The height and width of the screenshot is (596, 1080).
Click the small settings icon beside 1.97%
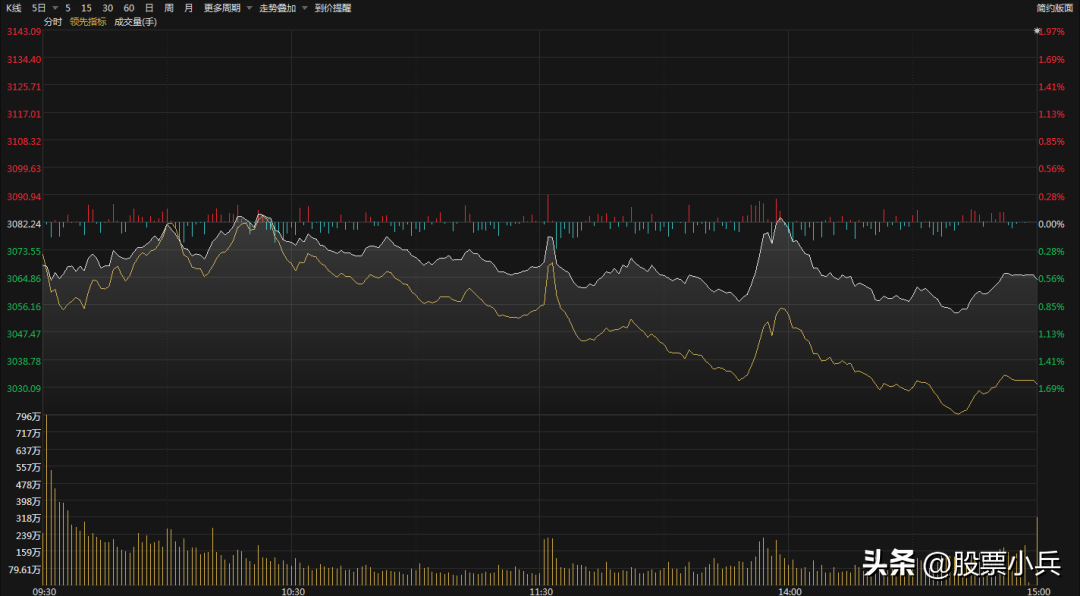(x=1036, y=31)
